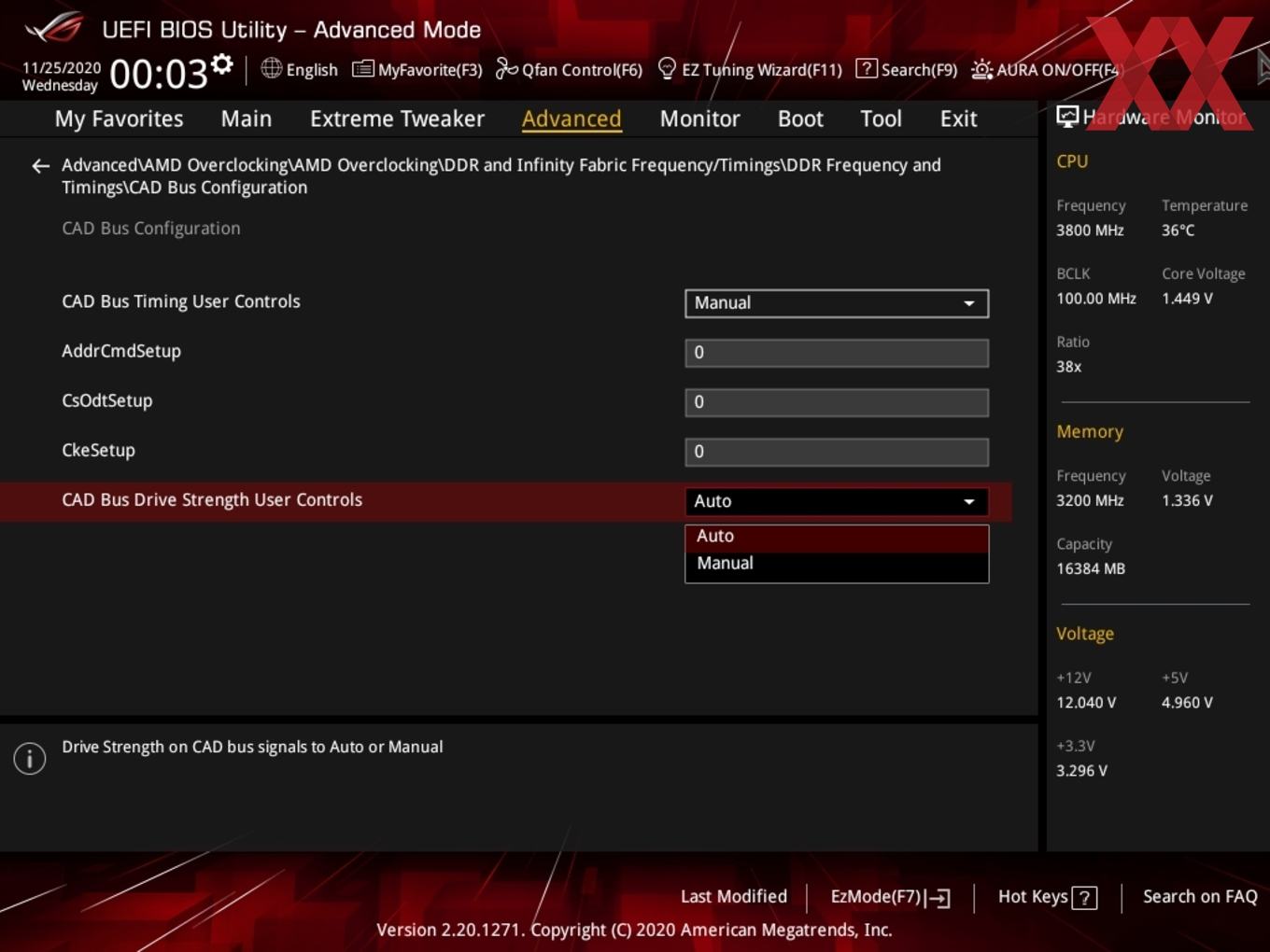Collapse the CAD Bus Drive Strength dropdown
This screenshot has width=1270, height=952.
point(837,501)
